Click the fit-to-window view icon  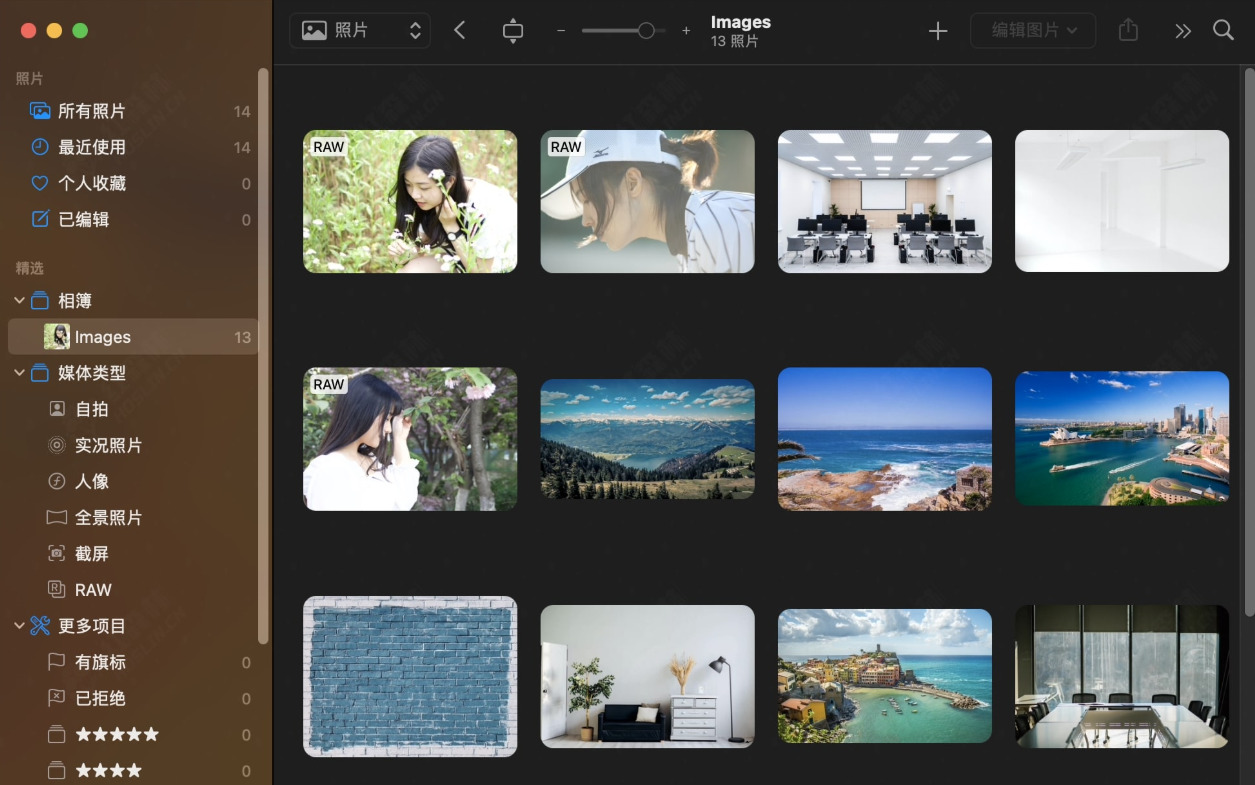click(x=513, y=30)
